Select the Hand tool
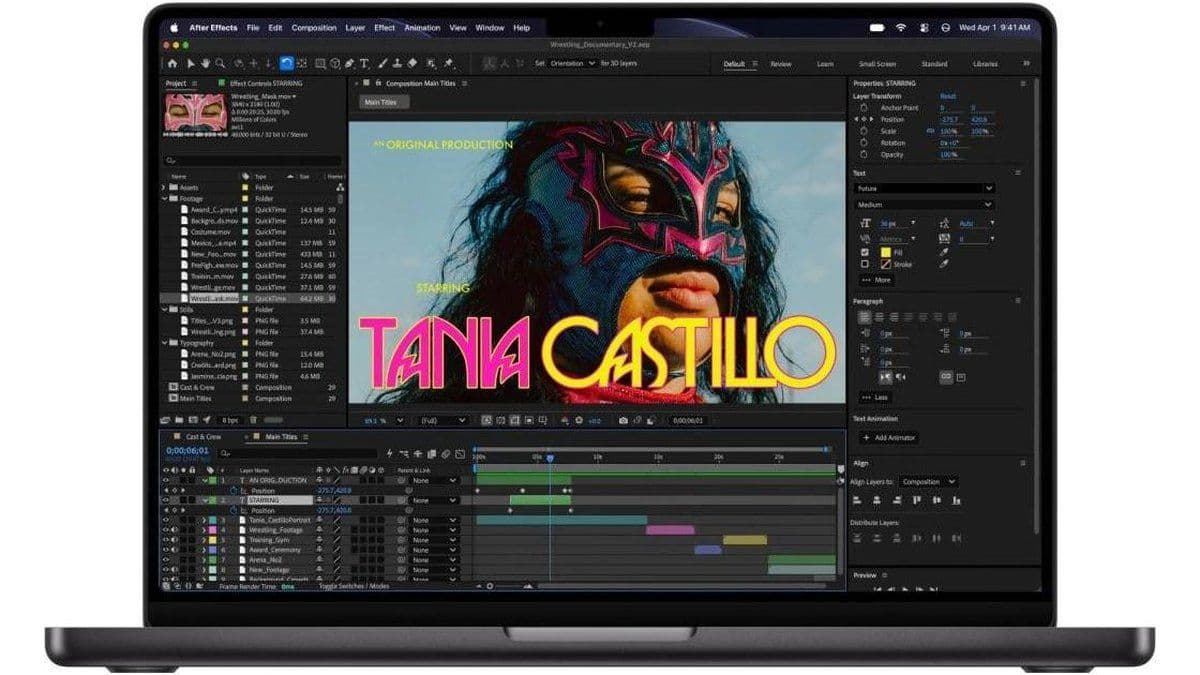Image resolution: width=1200 pixels, height=675 pixels. pos(204,63)
